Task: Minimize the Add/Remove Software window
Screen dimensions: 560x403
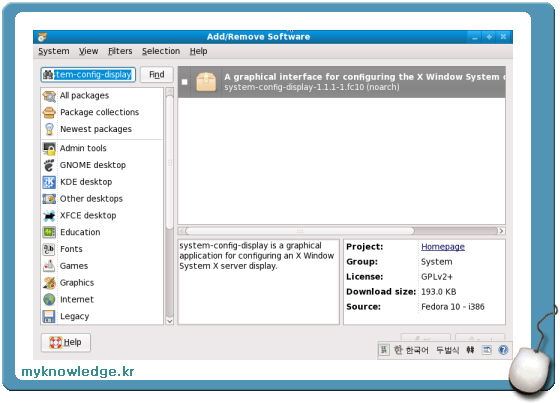Action: pyautogui.click(x=474, y=37)
